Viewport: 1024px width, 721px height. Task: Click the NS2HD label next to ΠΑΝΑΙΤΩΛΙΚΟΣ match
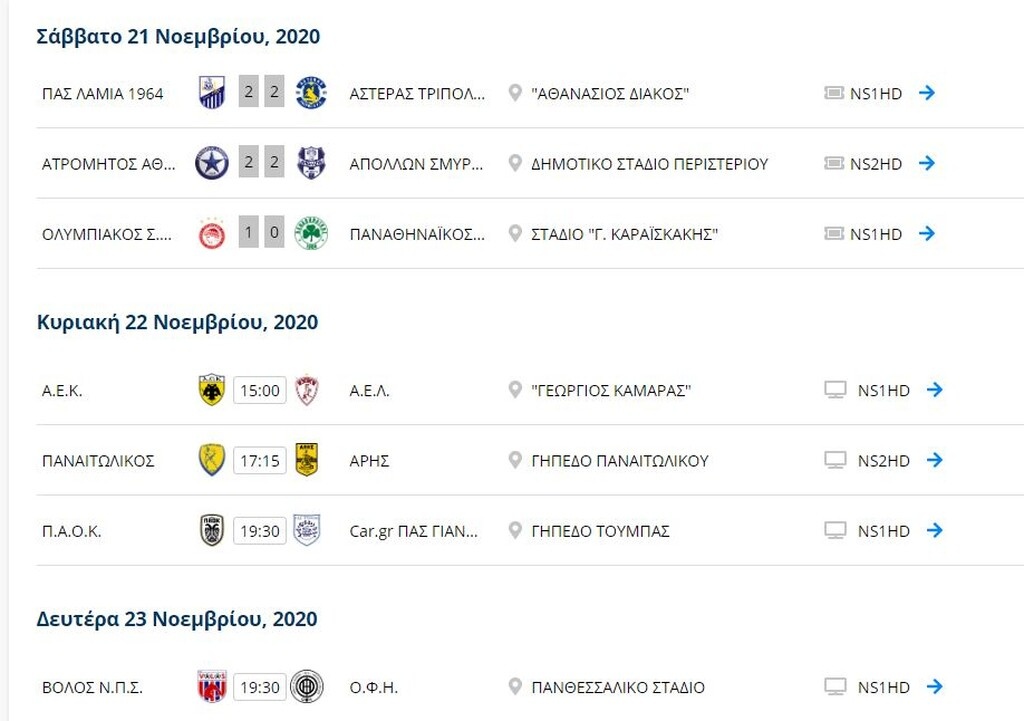[x=885, y=461]
